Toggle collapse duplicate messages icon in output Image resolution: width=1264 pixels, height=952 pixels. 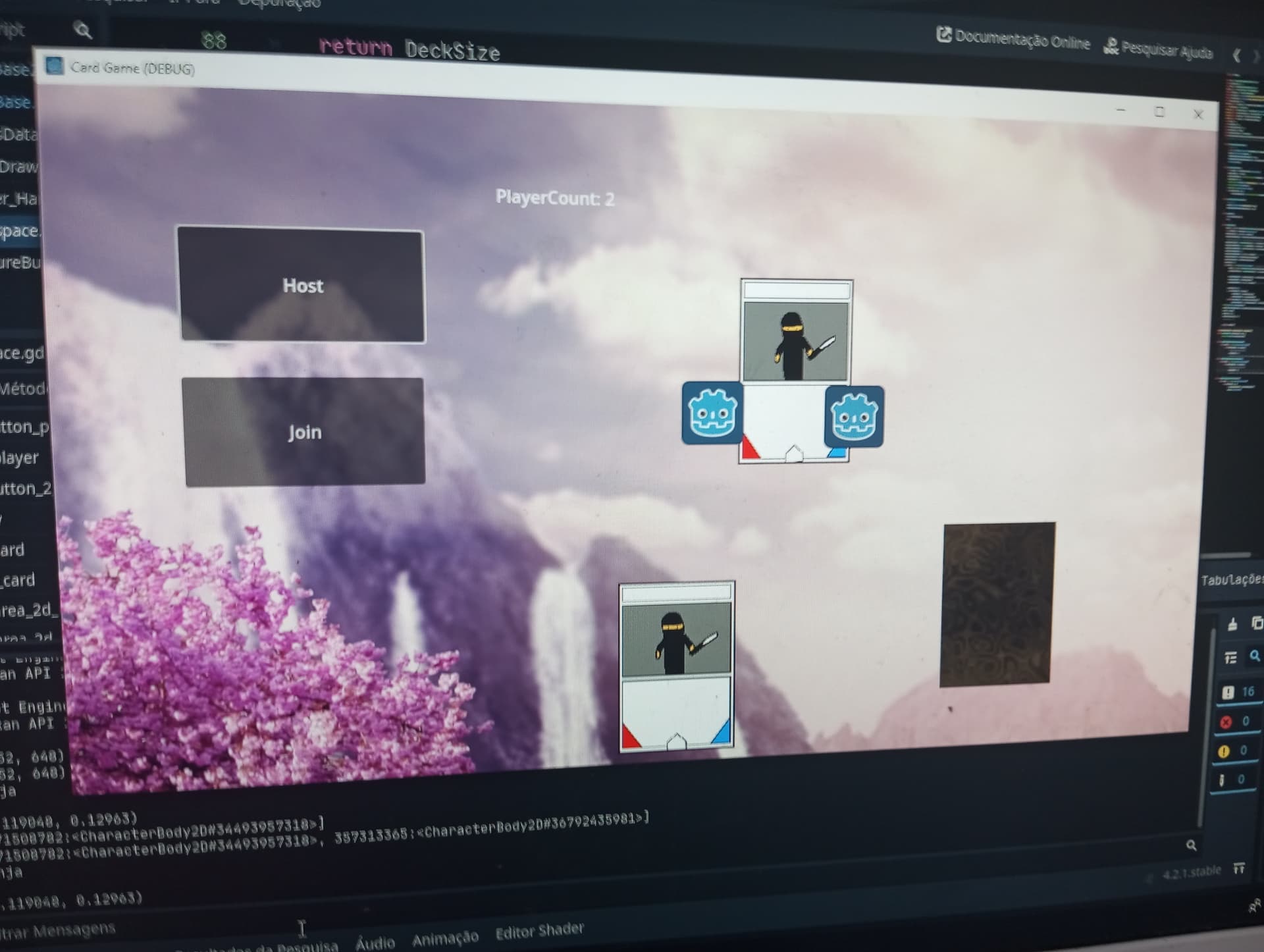coord(1230,657)
